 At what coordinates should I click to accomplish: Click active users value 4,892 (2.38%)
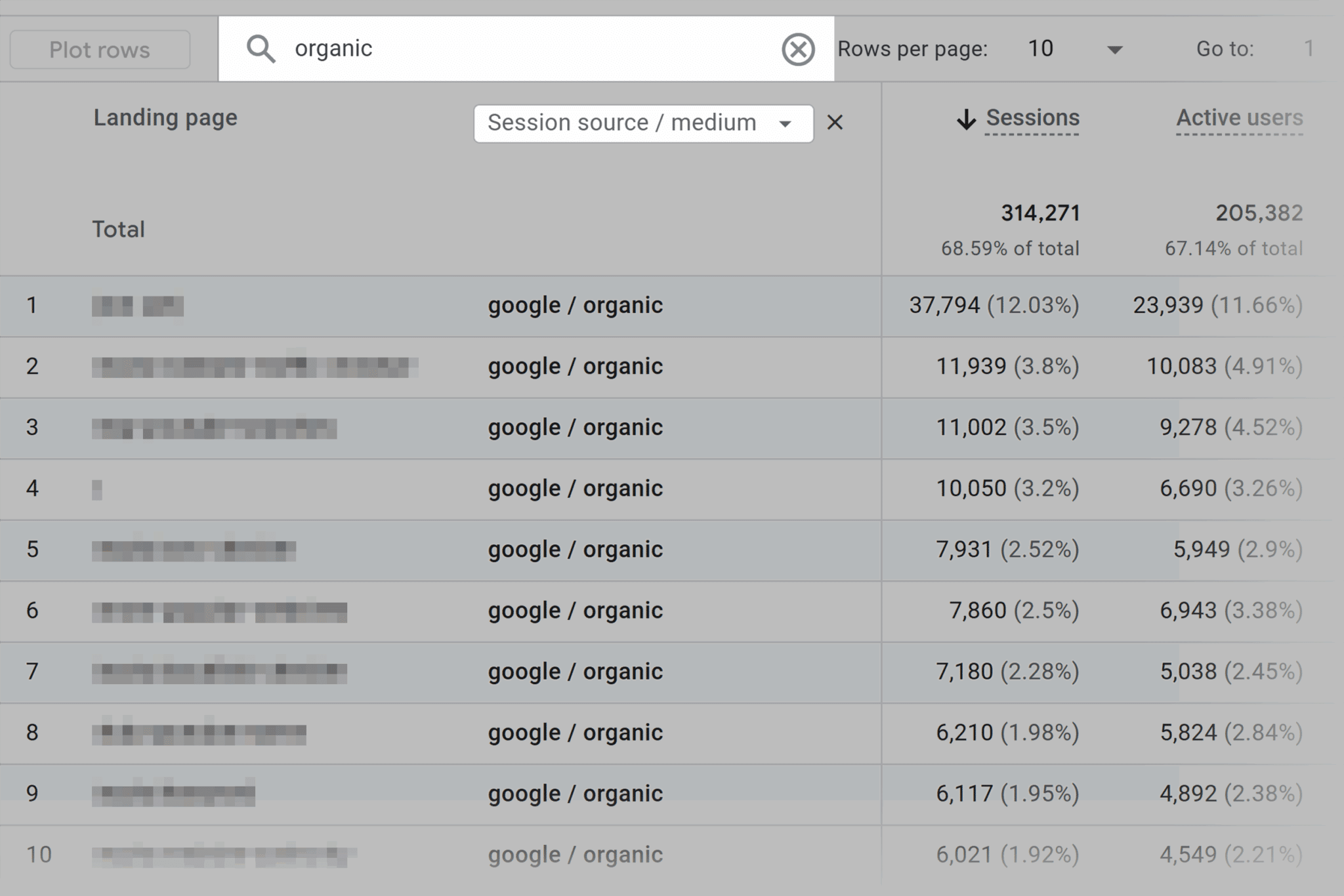pos(1231,794)
